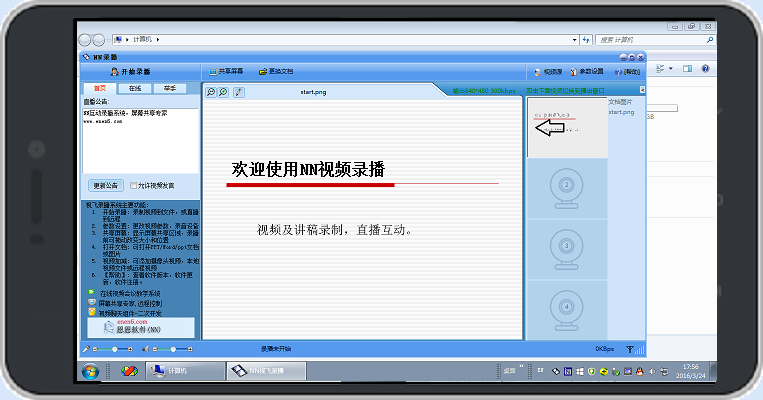
Task: Click the green shield tray icon
Action: (592, 371)
